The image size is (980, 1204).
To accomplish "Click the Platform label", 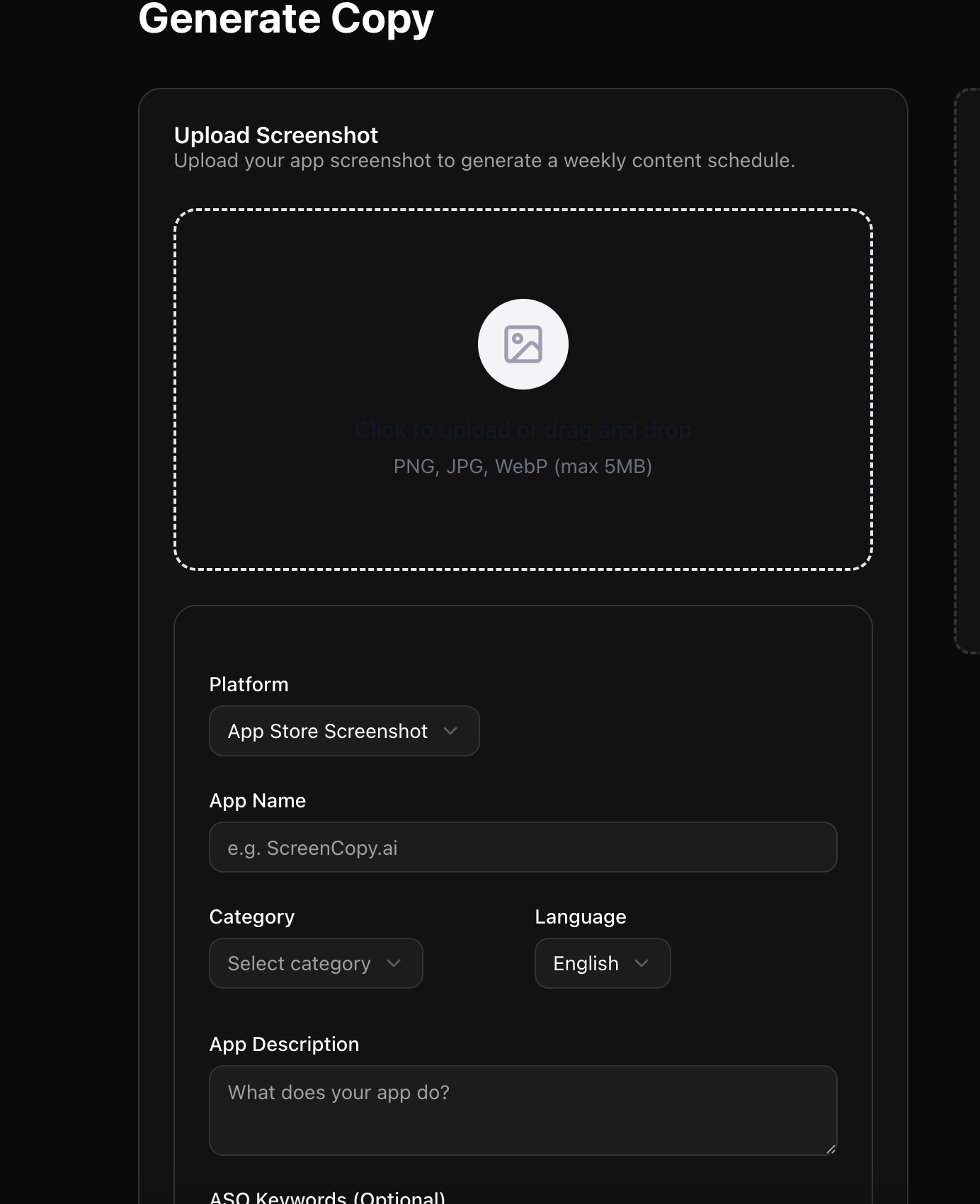I will (249, 684).
